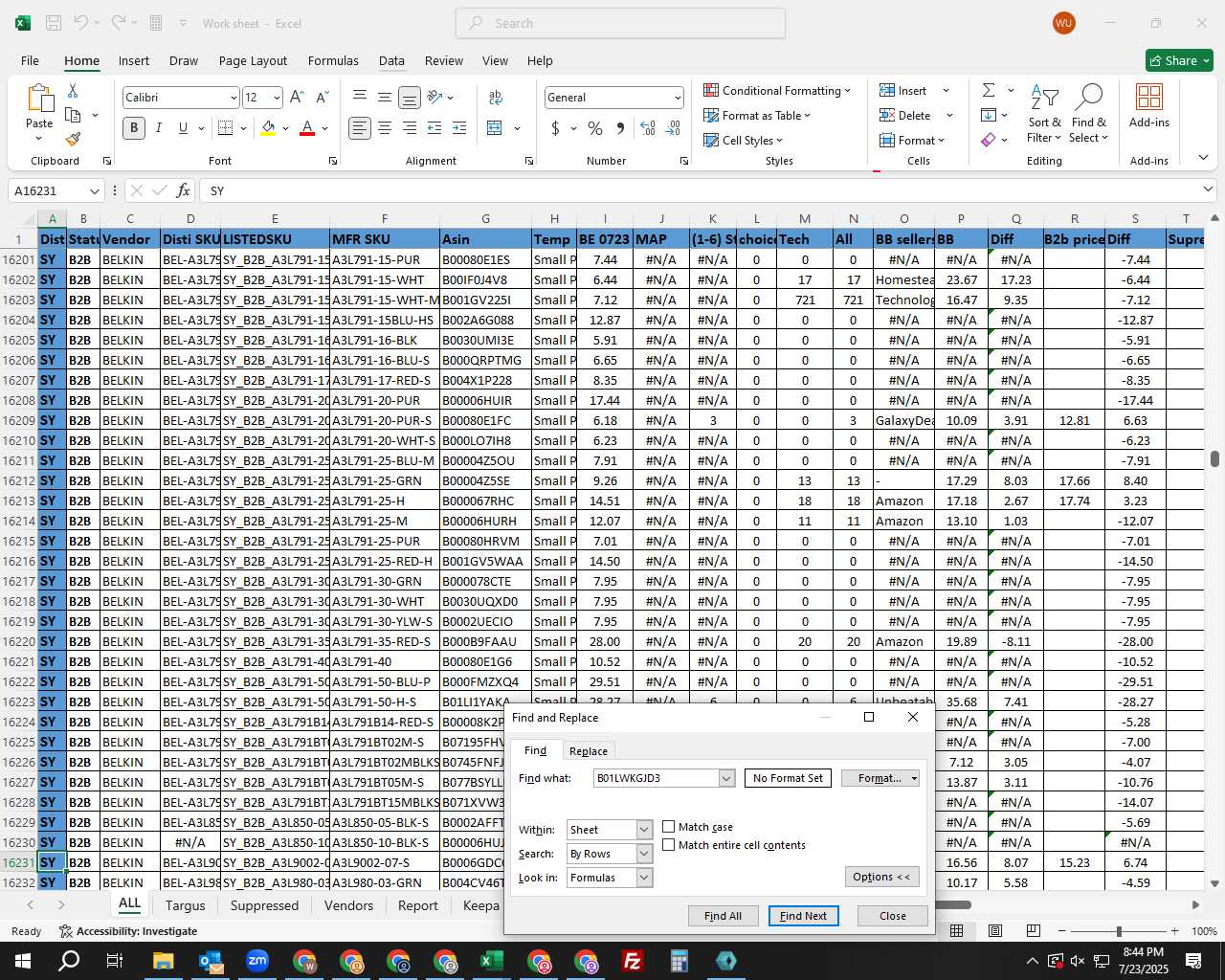Apply the yellow fill color
Screen dimensions: 1225x980
point(268,127)
